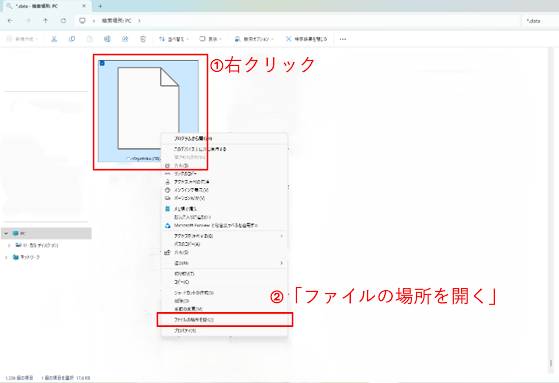Click the *.data search box
Screen dimensions: 559x383
540,21
